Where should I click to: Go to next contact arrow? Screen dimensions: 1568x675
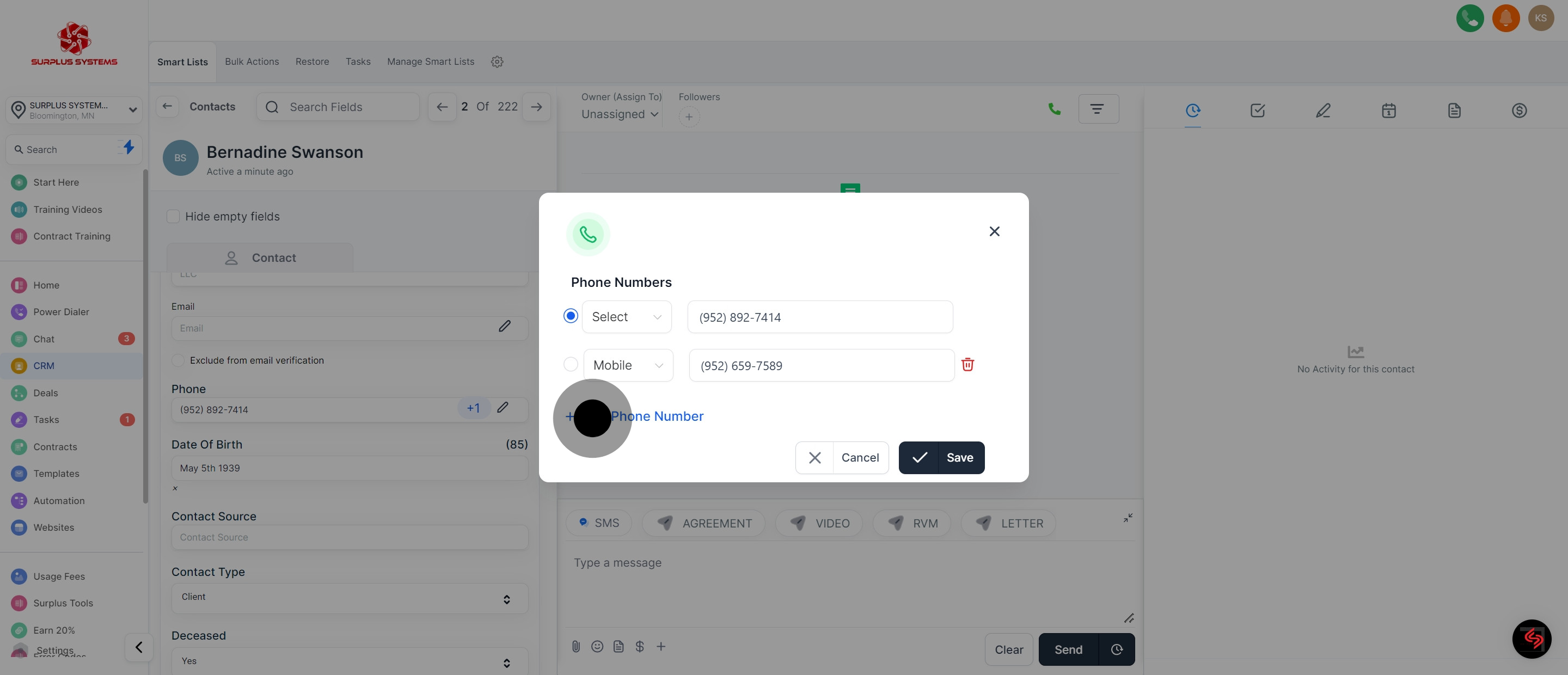click(x=536, y=107)
